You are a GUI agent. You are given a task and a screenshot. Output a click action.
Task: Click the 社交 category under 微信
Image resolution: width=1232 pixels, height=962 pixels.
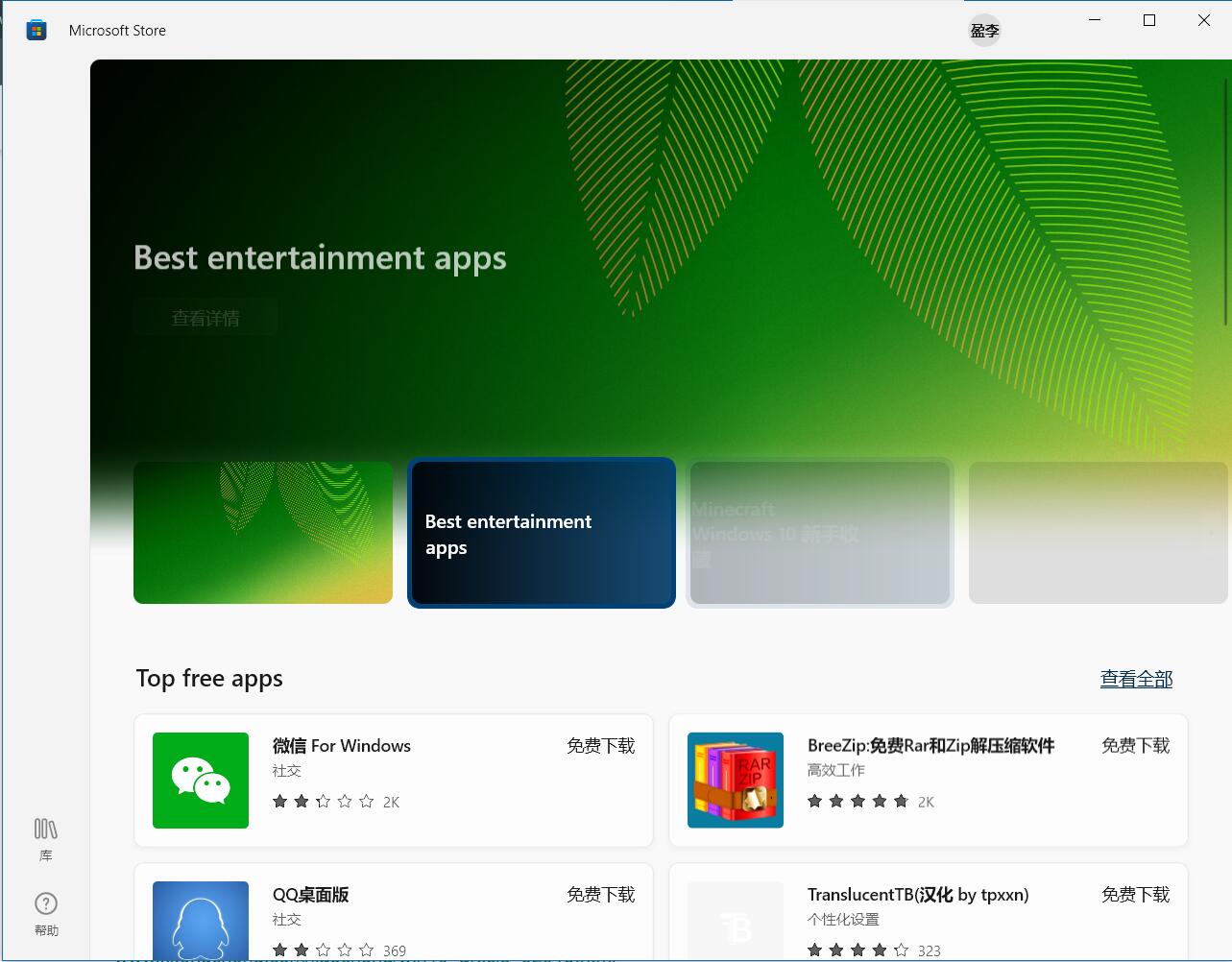tap(287, 770)
